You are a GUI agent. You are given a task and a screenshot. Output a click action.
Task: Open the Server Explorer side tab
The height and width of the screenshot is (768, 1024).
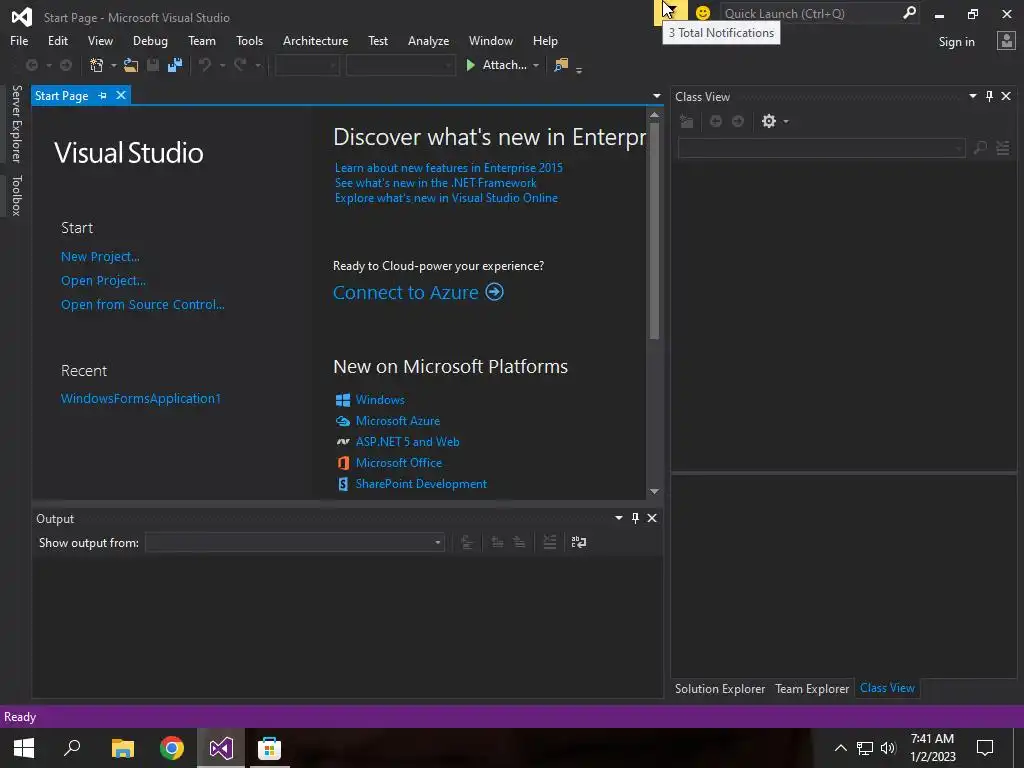pyautogui.click(x=17, y=123)
